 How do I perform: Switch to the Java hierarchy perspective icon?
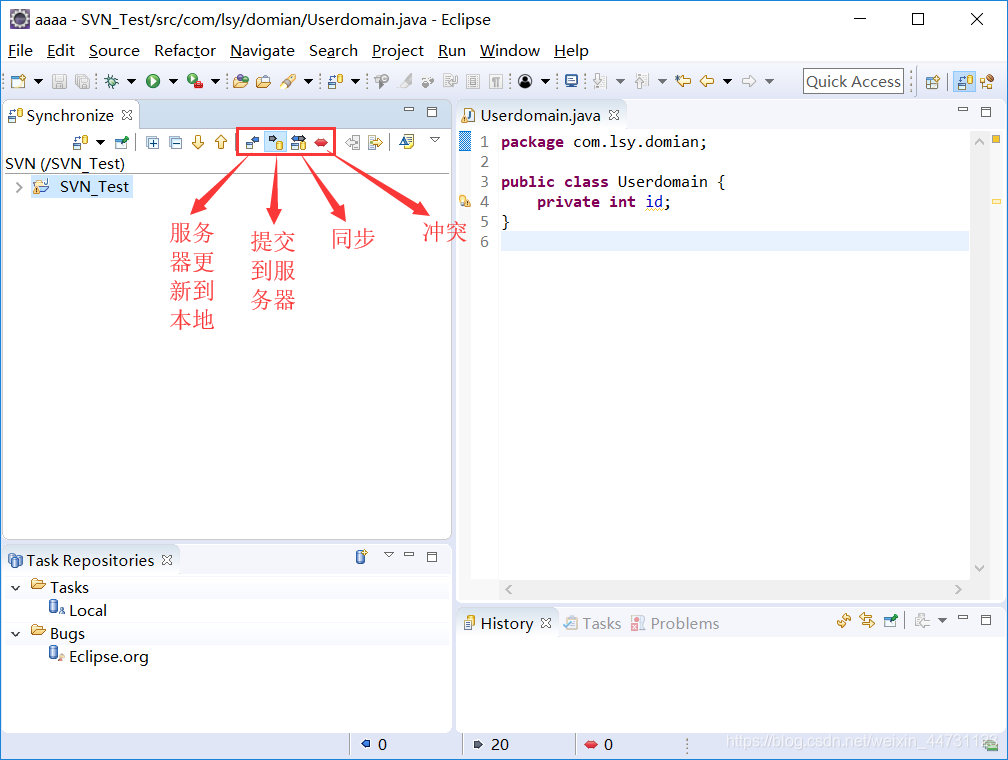click(987, 82)
